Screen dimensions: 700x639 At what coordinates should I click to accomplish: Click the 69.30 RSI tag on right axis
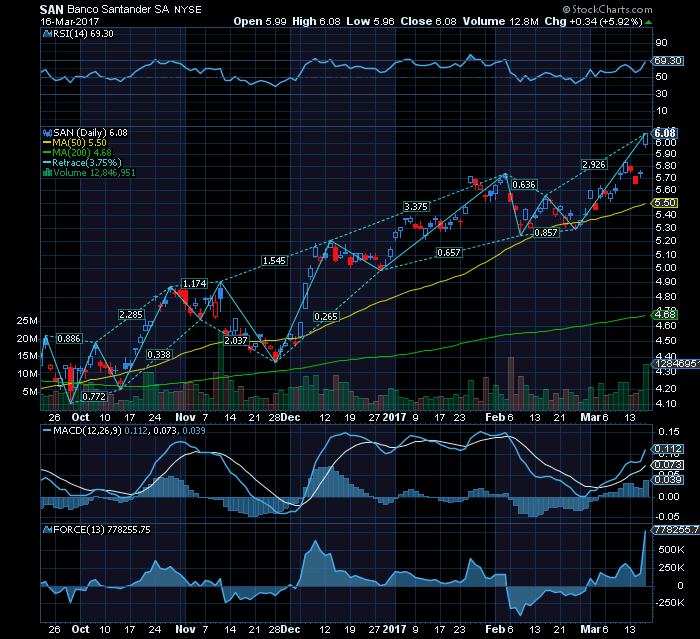pyautogui.click(x=668, y=61)
